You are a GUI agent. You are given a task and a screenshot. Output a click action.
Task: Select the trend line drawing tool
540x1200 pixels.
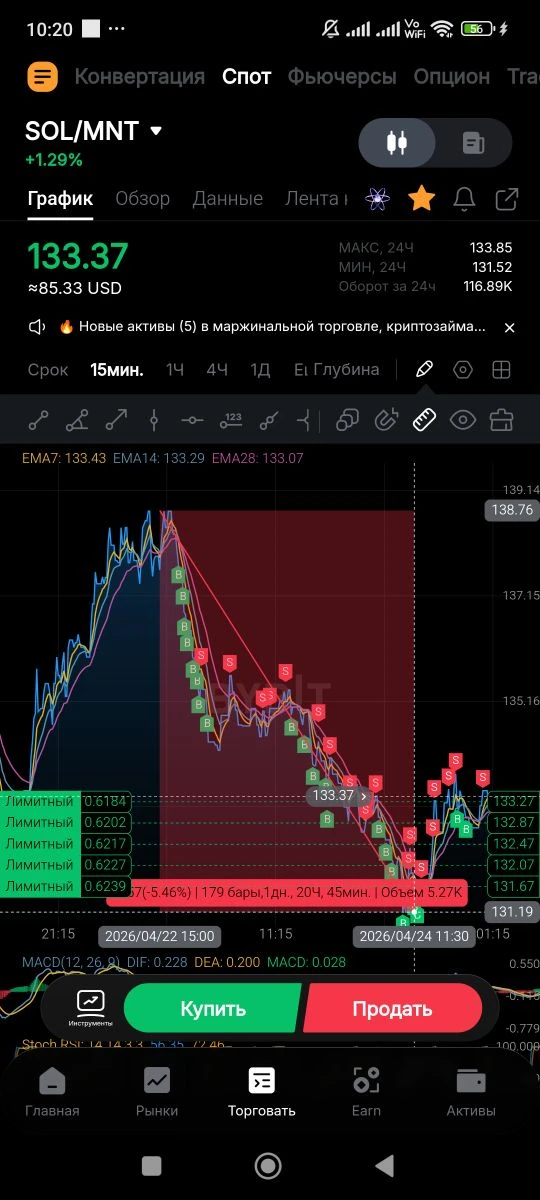click(39, 421)
